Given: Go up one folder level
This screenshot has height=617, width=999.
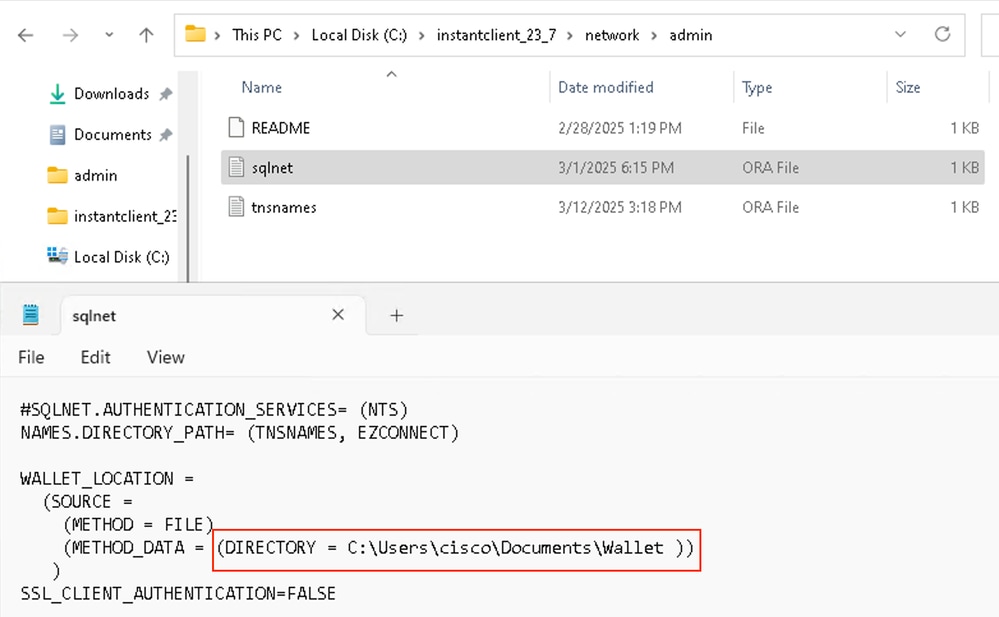Looking at the screenshot, I should (147, 35).
